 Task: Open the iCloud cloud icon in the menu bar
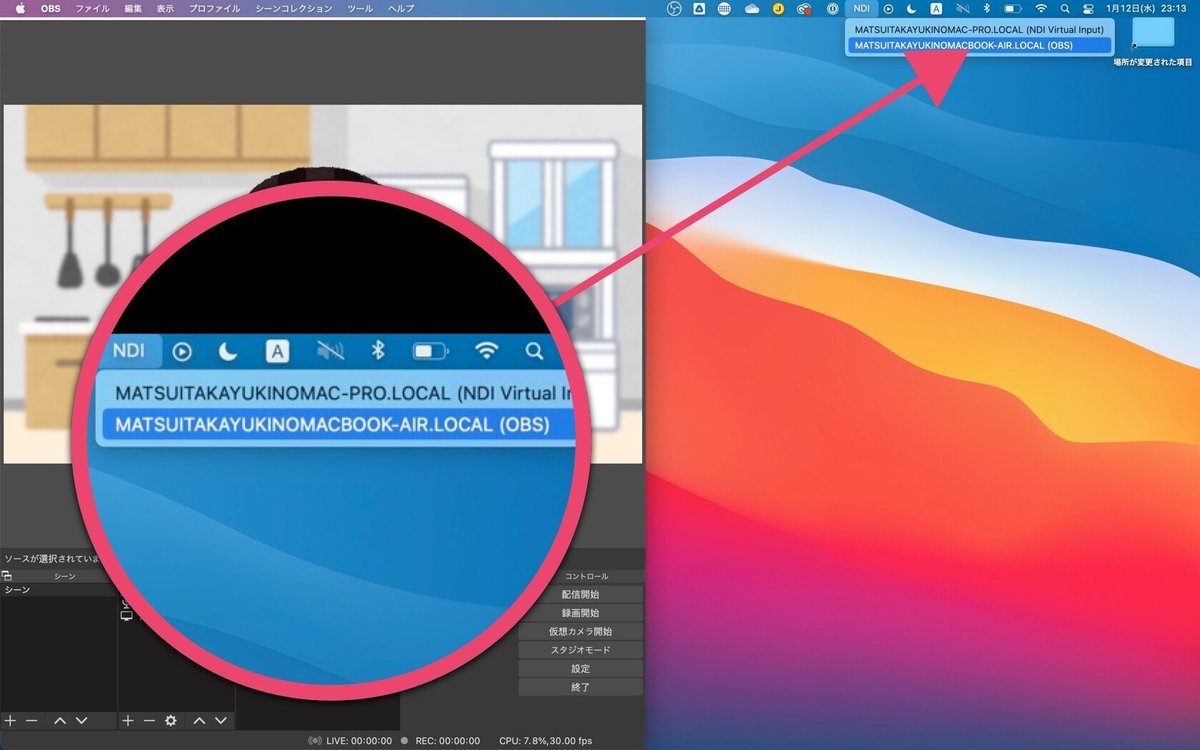(x=752, y=8)
